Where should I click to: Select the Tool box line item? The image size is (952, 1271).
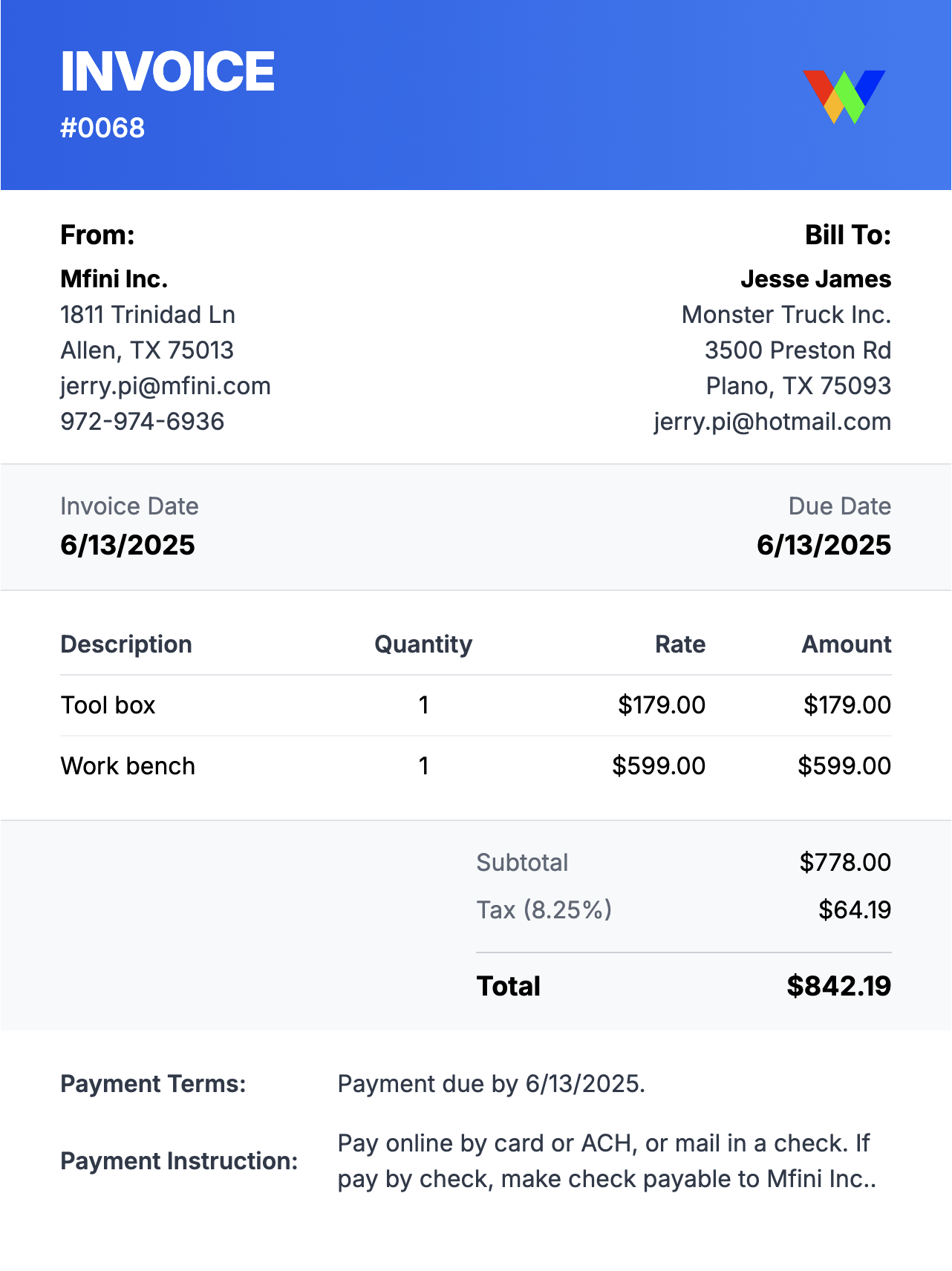click(x=108, y=705)
